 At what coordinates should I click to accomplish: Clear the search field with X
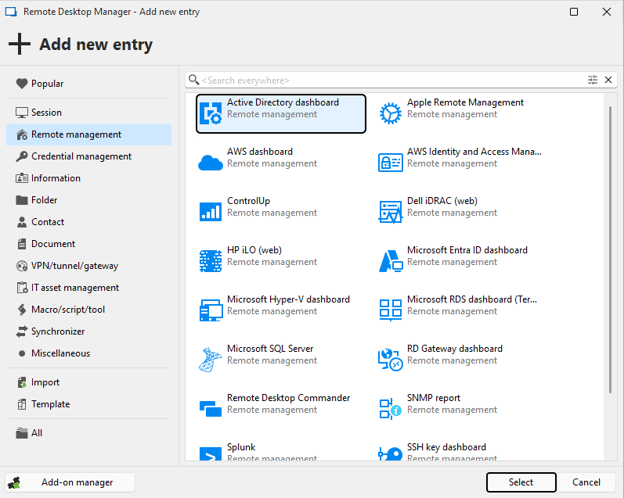coord(607,80)
